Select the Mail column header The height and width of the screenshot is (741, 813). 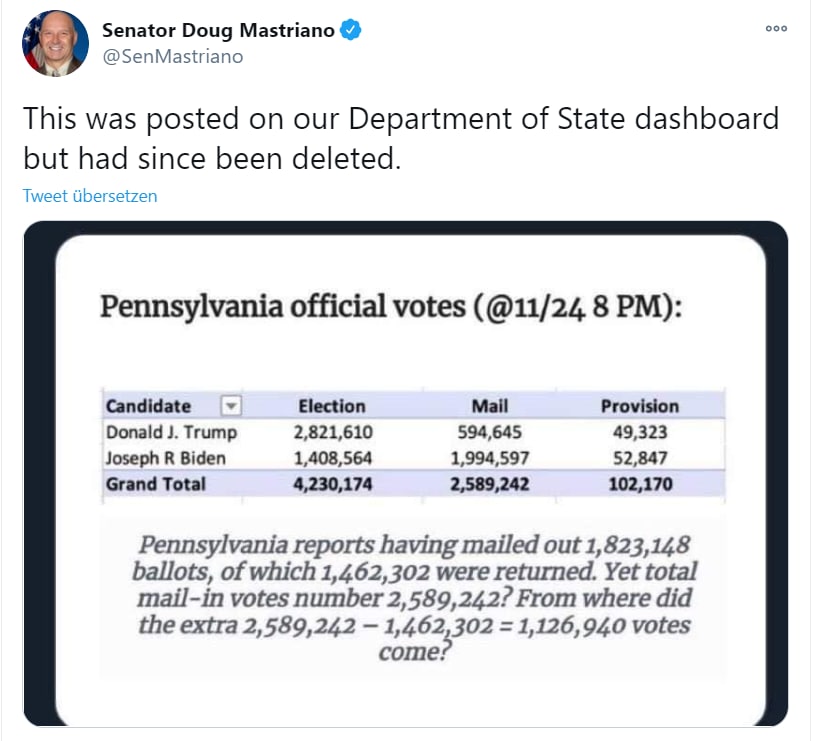(x=490, y=406)
